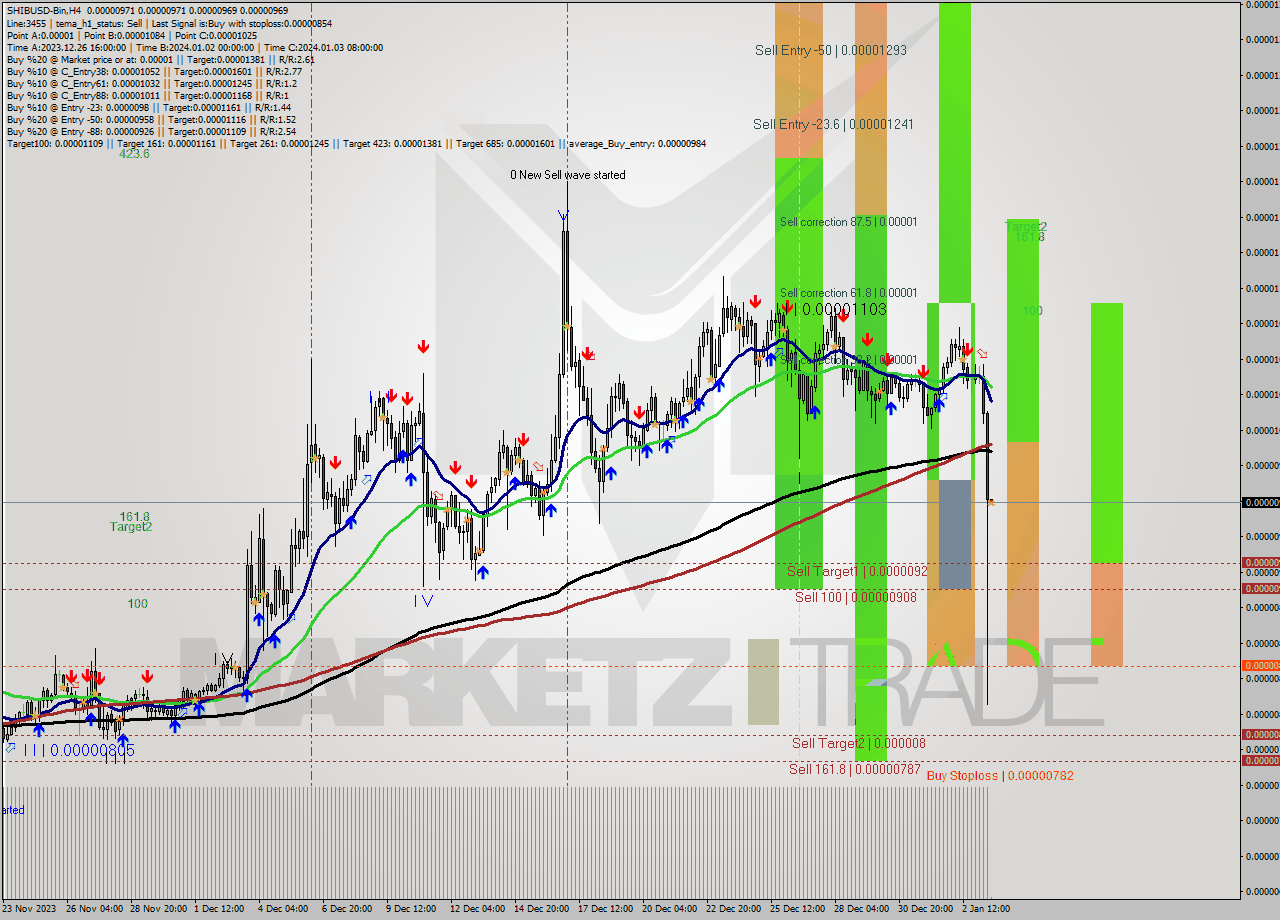Click the black current price tag on price axis
The image size is (1280, 920).
coord(1260,502)
